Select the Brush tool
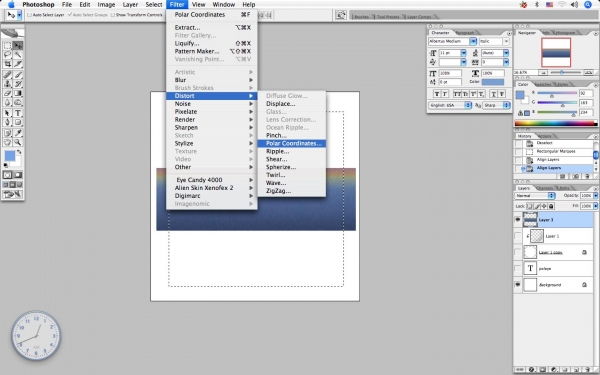 (x=18, y=75)
